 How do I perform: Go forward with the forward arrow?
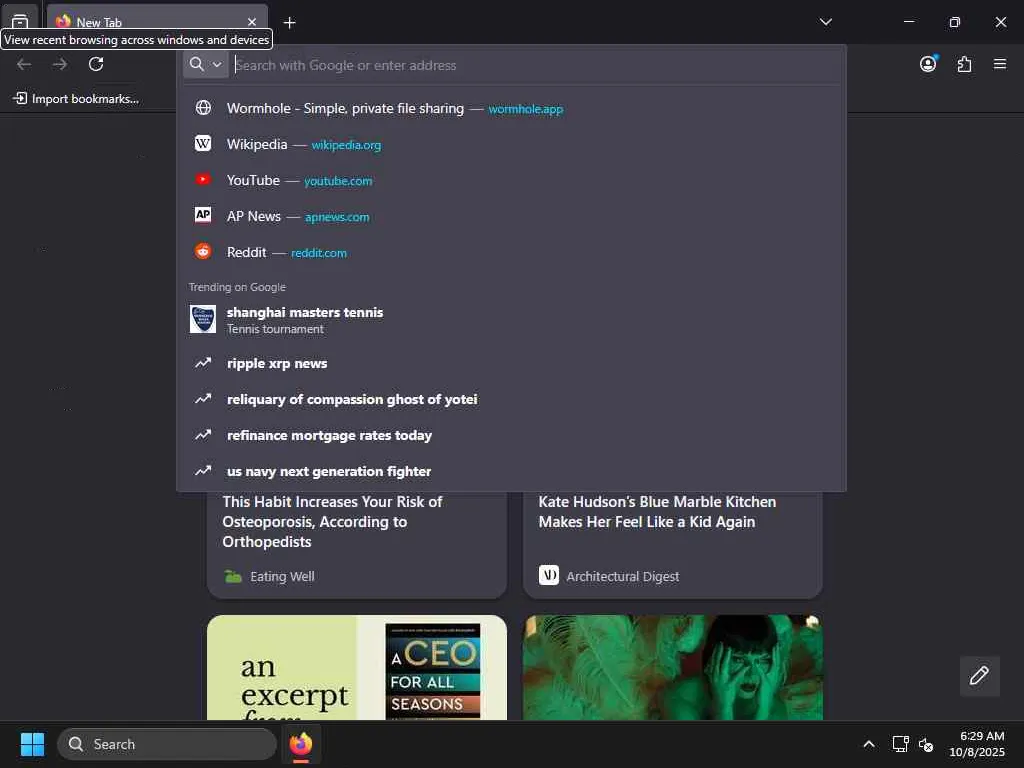60,64
